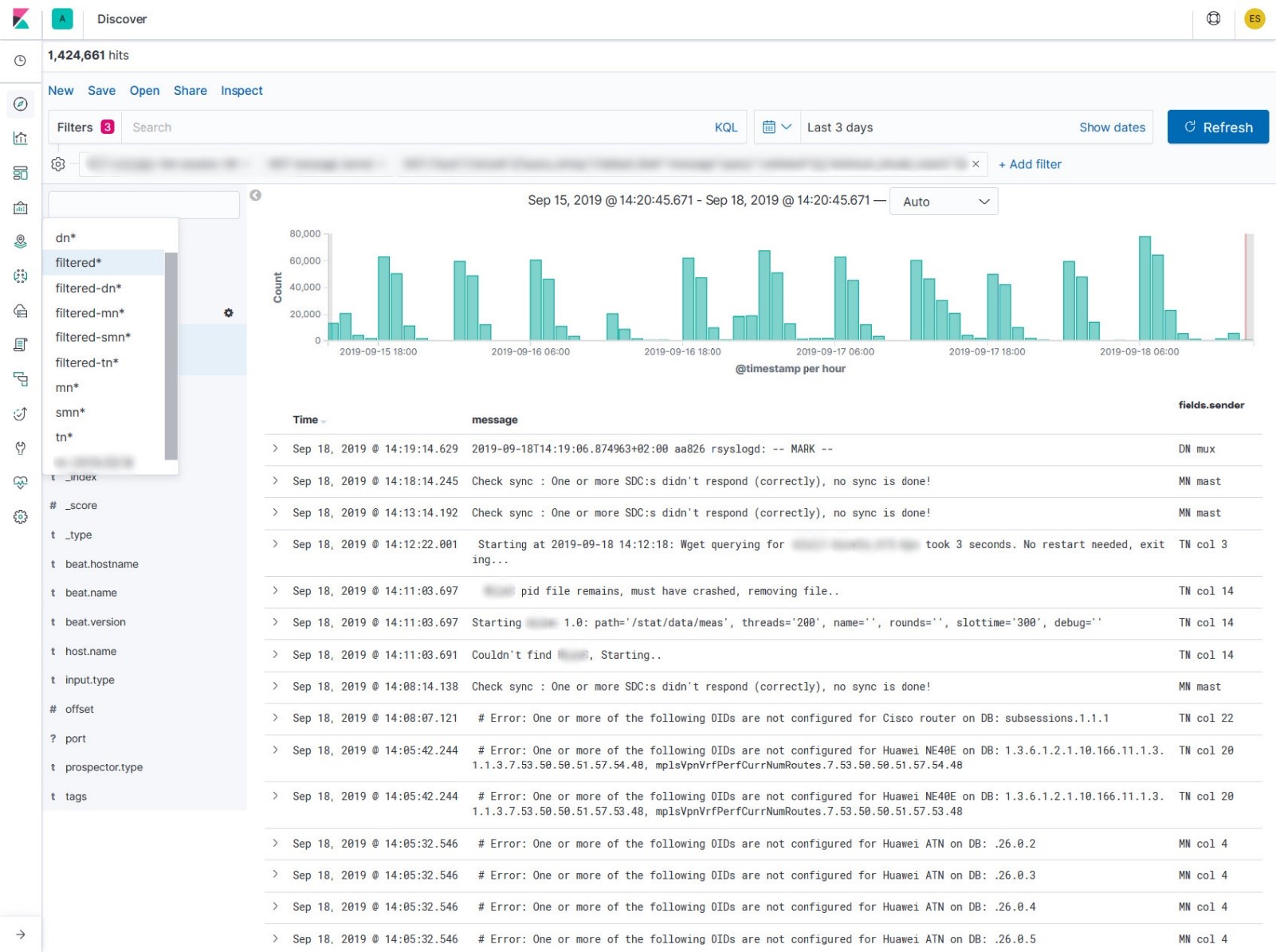Toggle the KQL query language switch

pos(725,127)
